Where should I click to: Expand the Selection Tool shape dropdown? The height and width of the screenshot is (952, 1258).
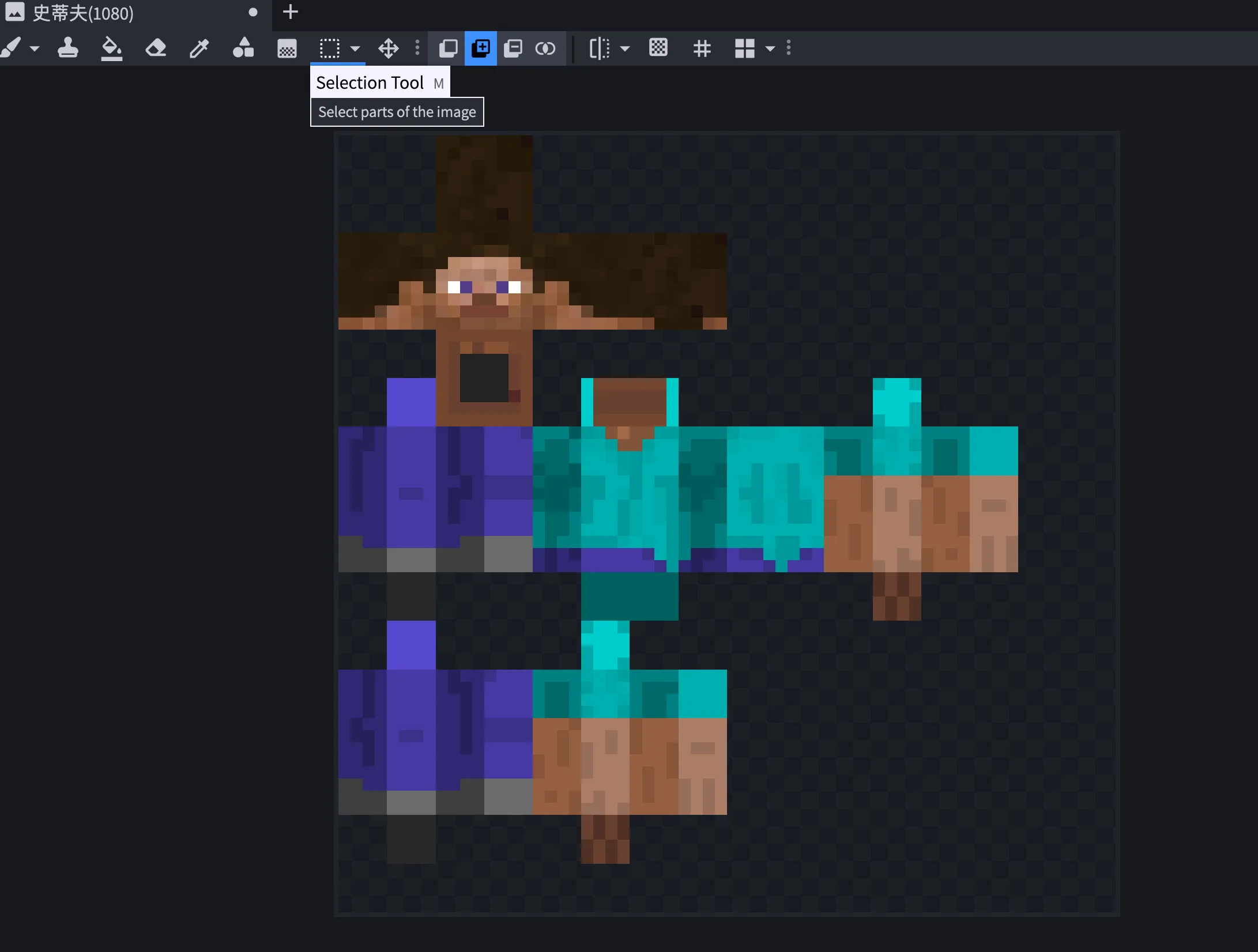(355, 48)
